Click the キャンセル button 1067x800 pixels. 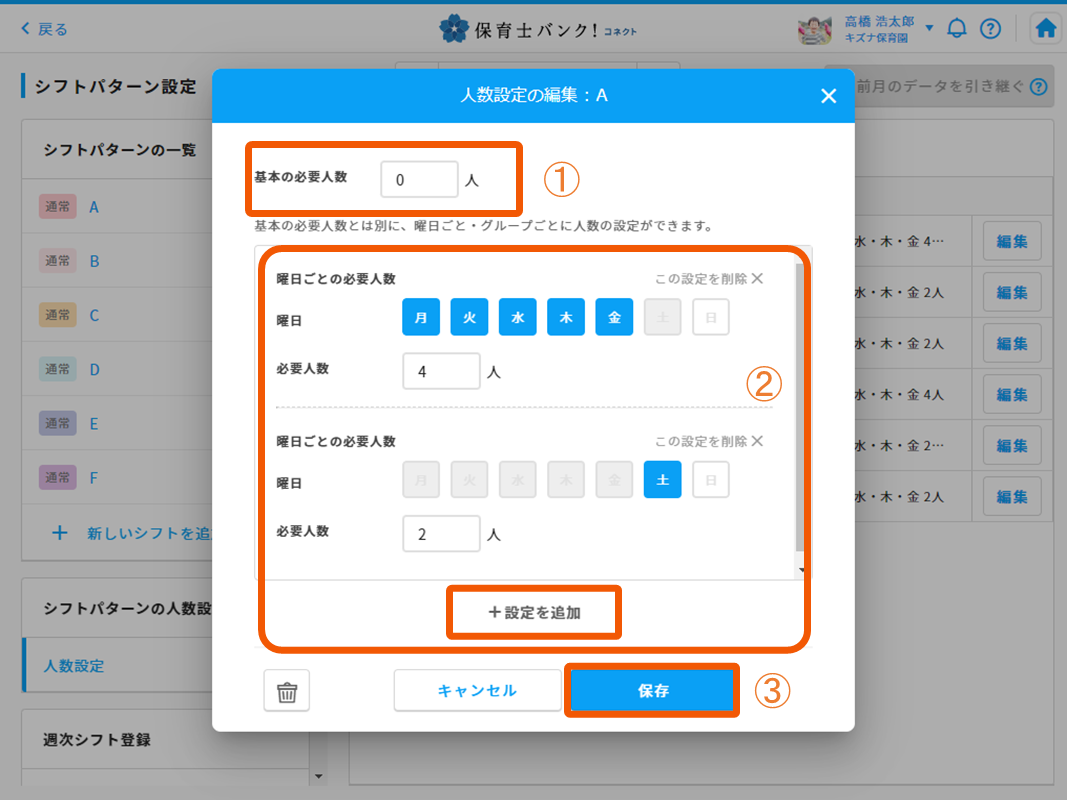click(477, 691)
